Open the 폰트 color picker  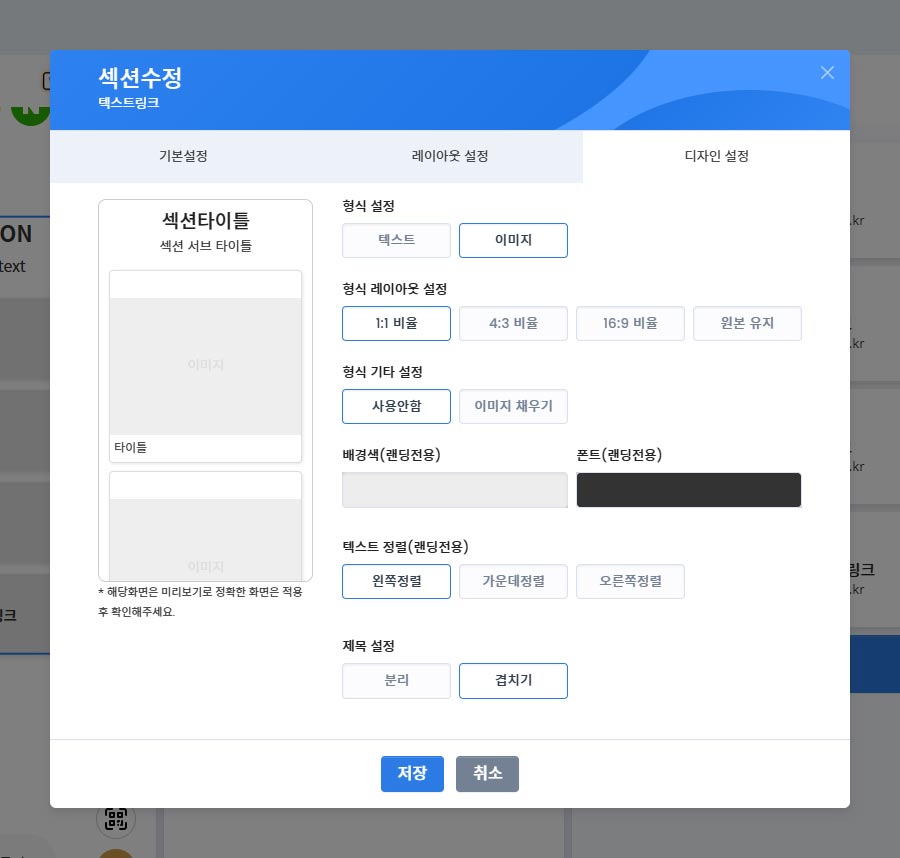pos(689,490)
